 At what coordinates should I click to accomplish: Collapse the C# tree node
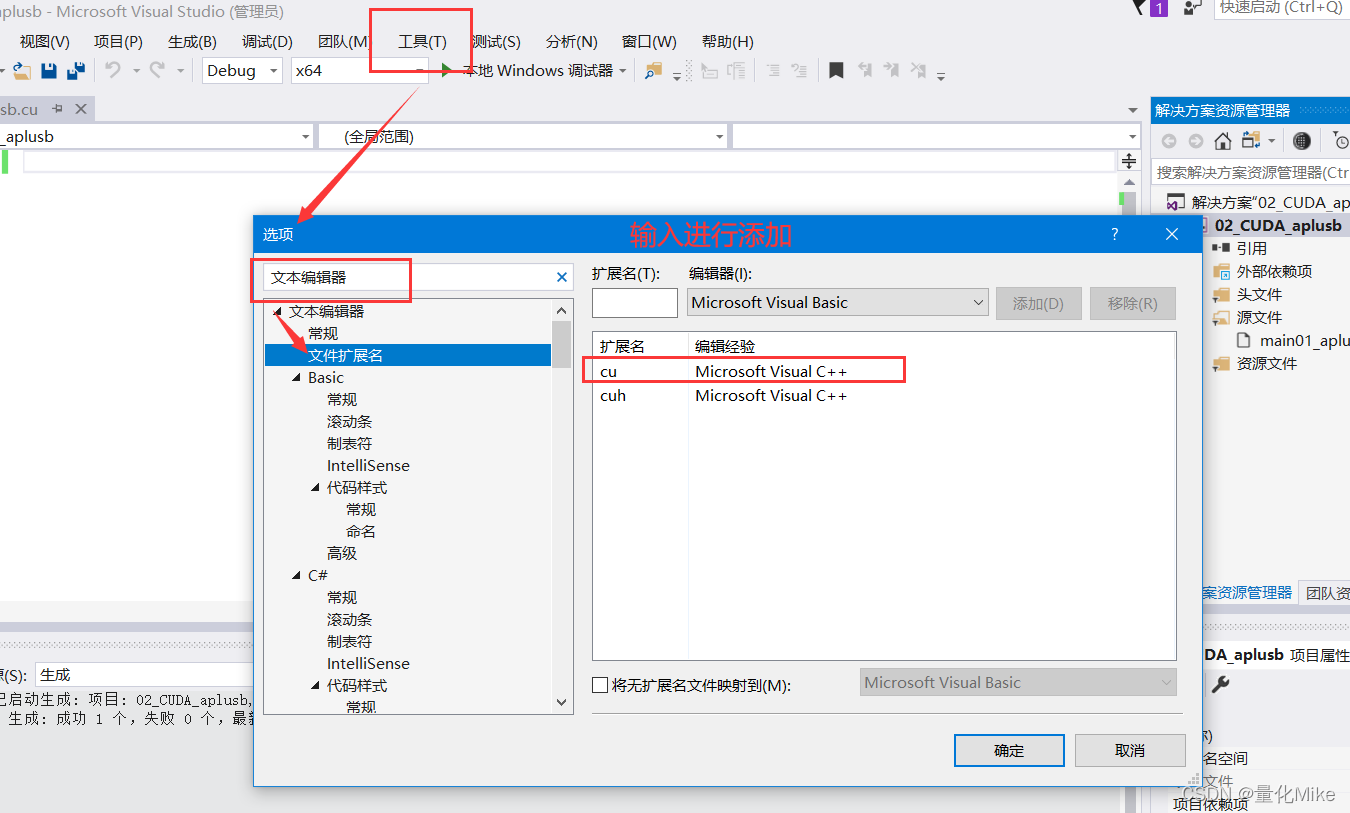pos(296,576)
